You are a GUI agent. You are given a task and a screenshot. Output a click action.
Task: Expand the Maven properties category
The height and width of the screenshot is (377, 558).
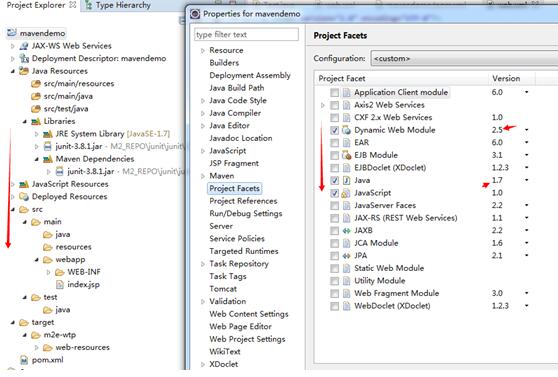(x=203, y=176)
